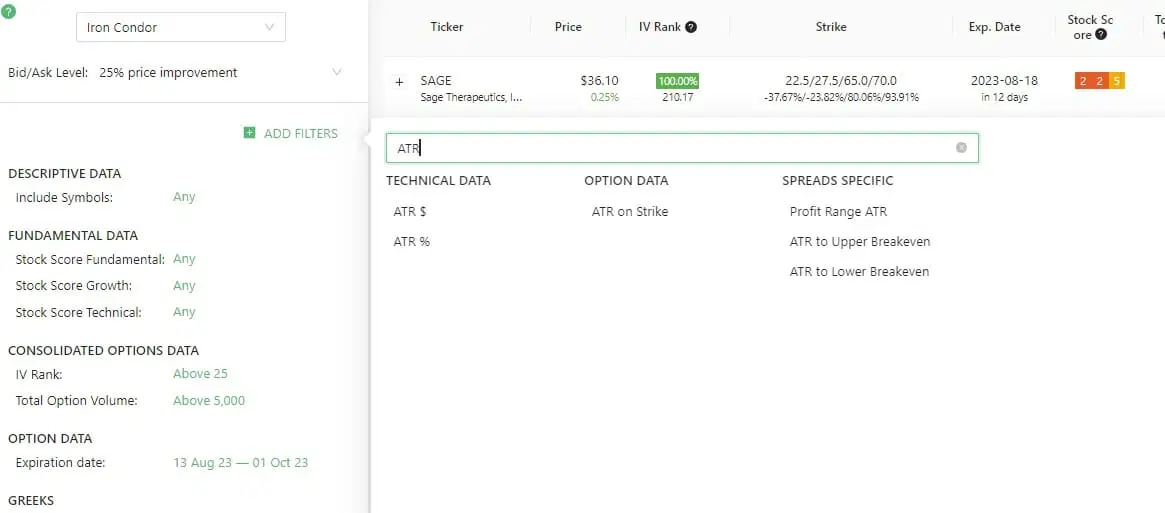This screenshot has height=513, width=1165.
Task: Edit the IV Rank Above 25 value
Action: click(x=200, y=373)
